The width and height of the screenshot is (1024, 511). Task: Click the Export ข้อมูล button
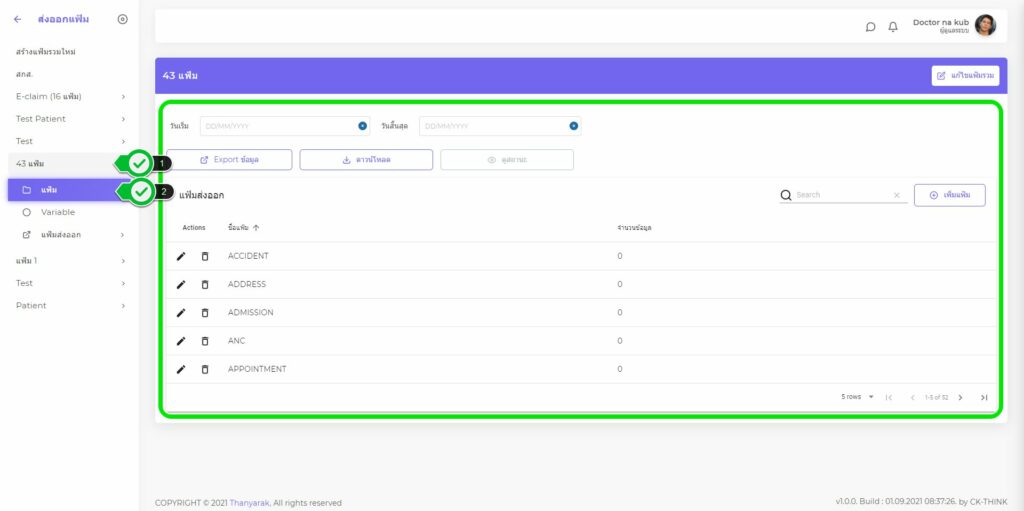pyautogui.click(x=229, y=160)
